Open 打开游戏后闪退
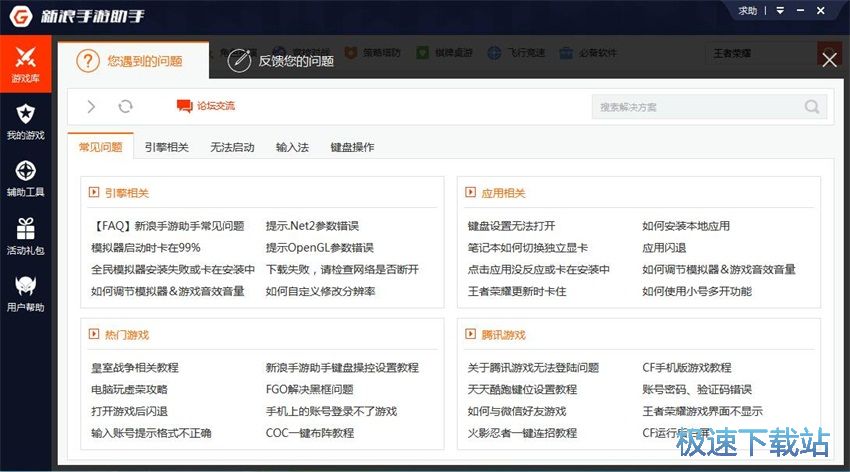 click(x=130, y=411)
